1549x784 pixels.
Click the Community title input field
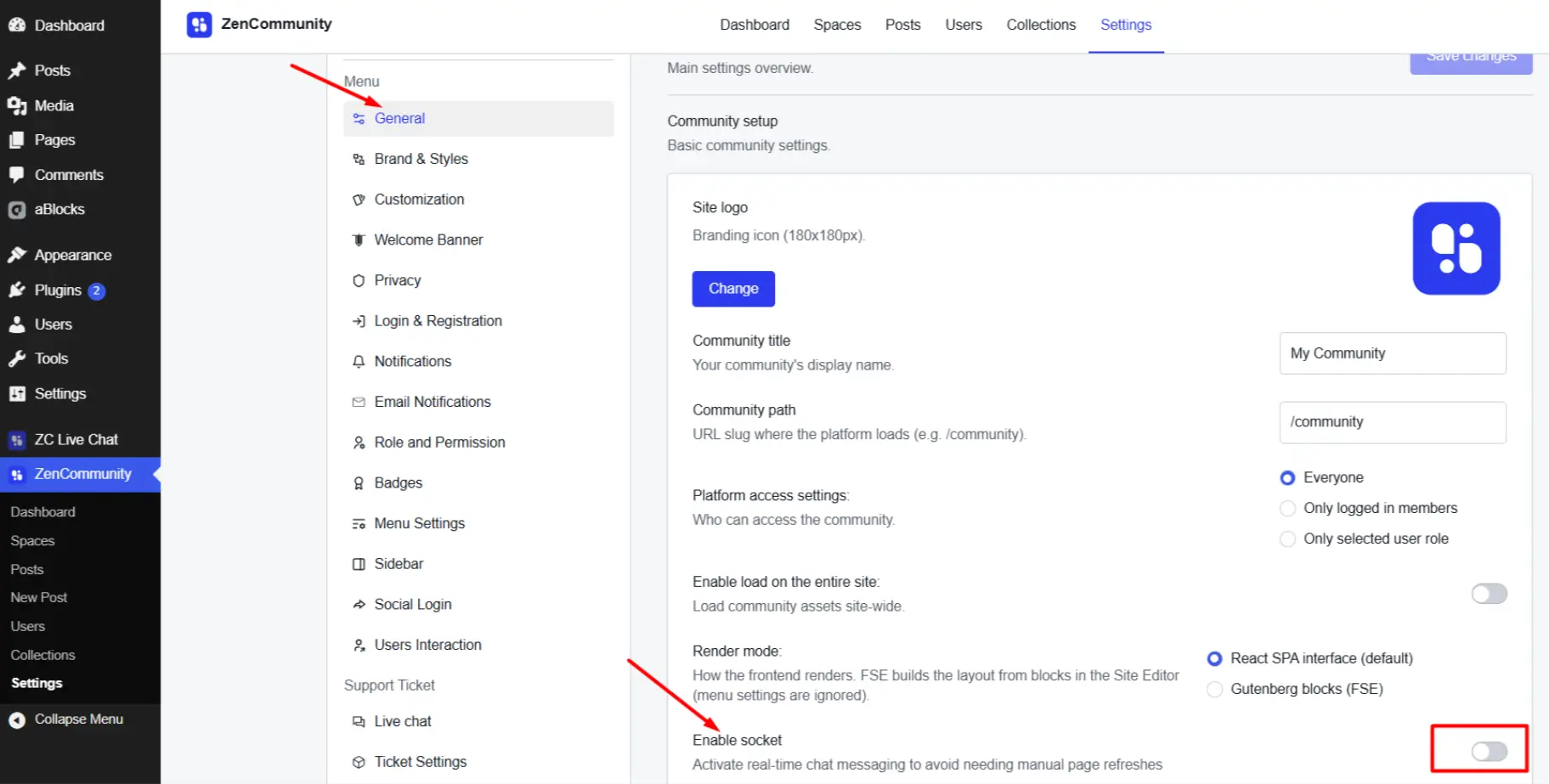[1393, 353]
